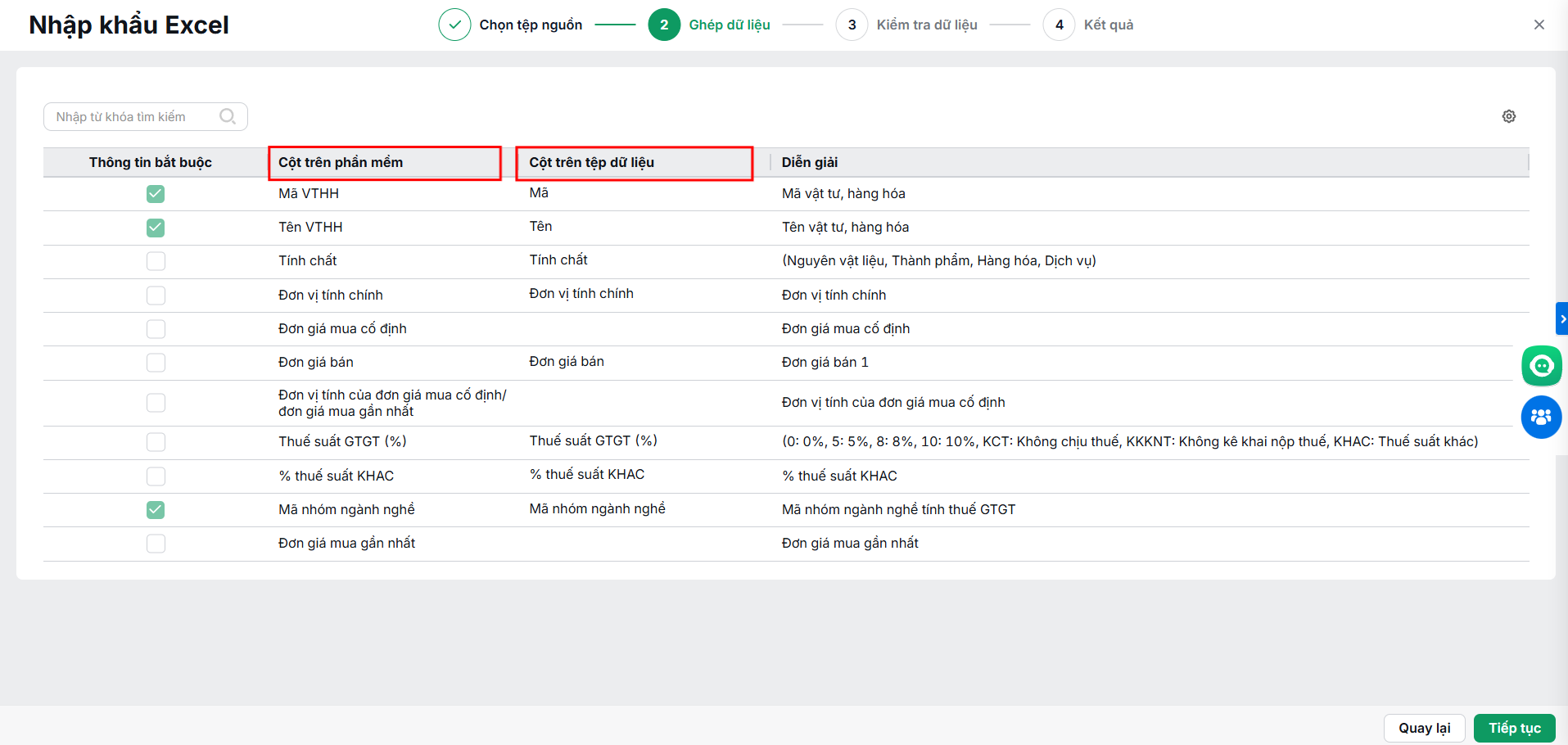Image resolution: width=1568 pixels, height=745 pixels.
Task: Open the blue community group icon
Action: click(x=1542, y=417)
